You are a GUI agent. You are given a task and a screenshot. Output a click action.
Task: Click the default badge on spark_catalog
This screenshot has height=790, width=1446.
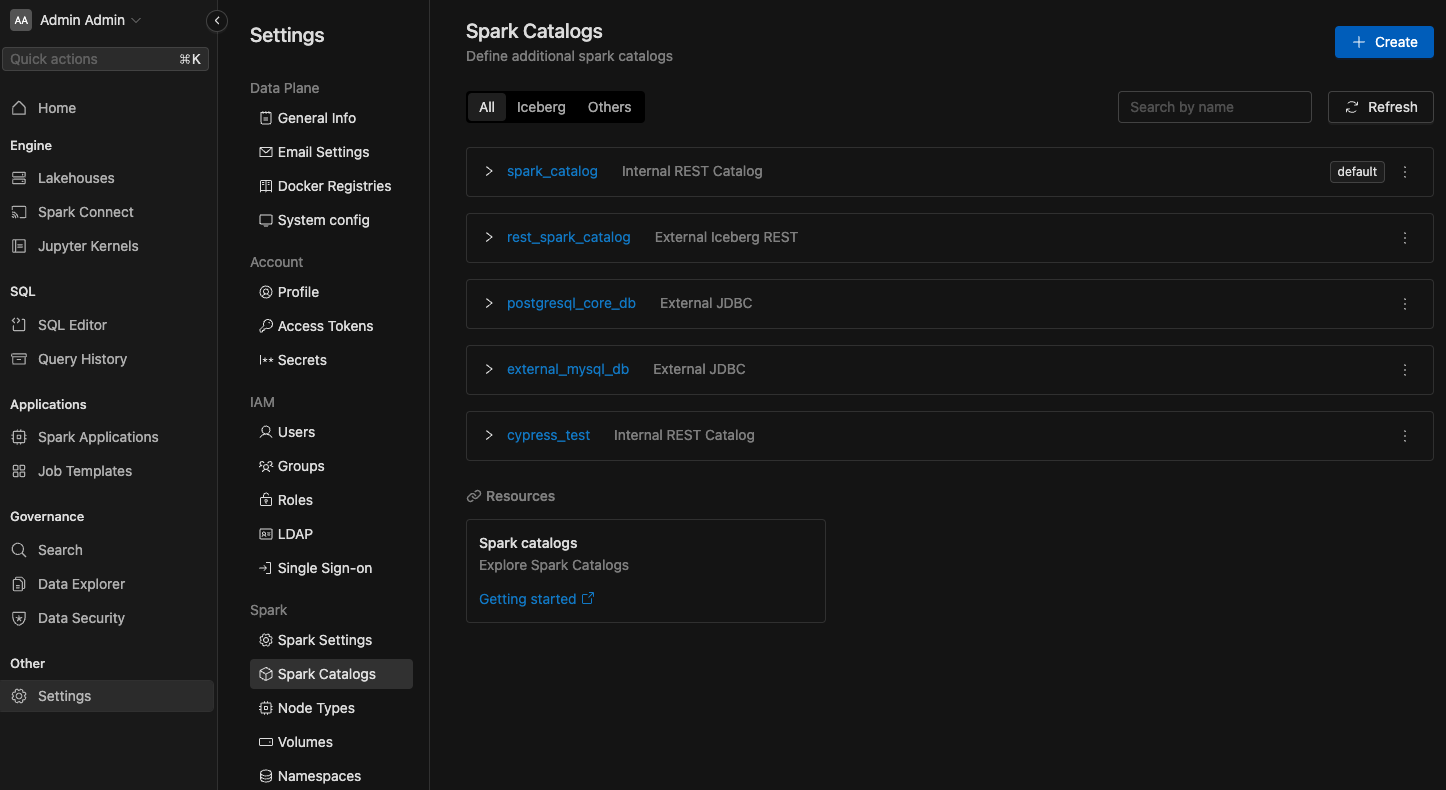point(1357,172)
